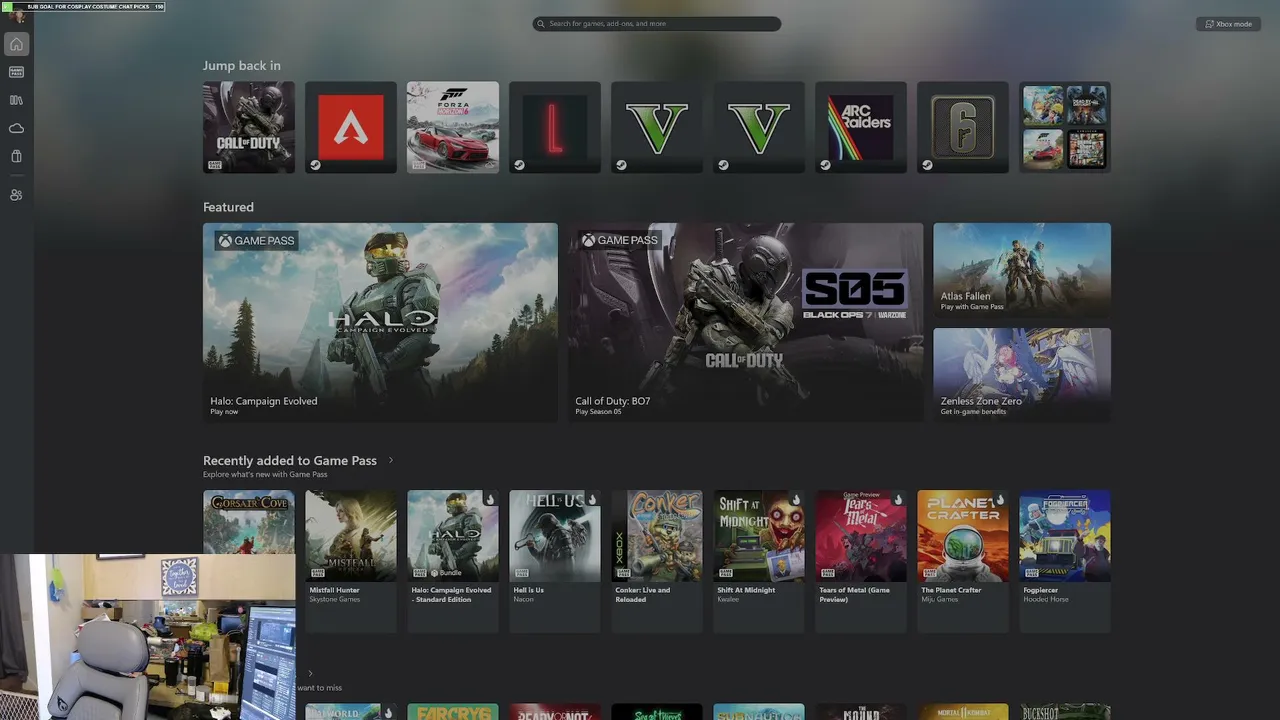
Task: Open the Hell is Us game card
Action: 555,561
